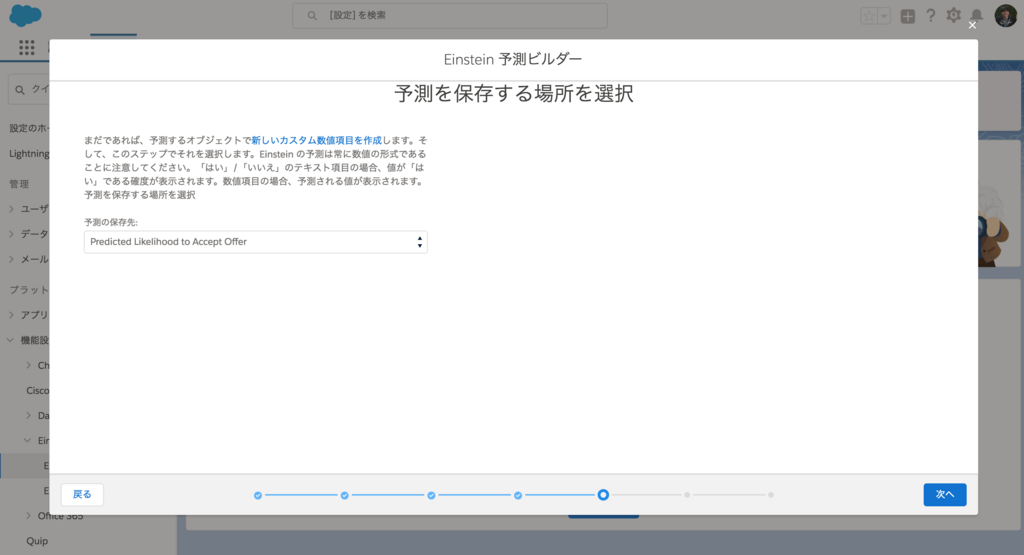Open the Lightning item in sidebar

pos(29,153)
